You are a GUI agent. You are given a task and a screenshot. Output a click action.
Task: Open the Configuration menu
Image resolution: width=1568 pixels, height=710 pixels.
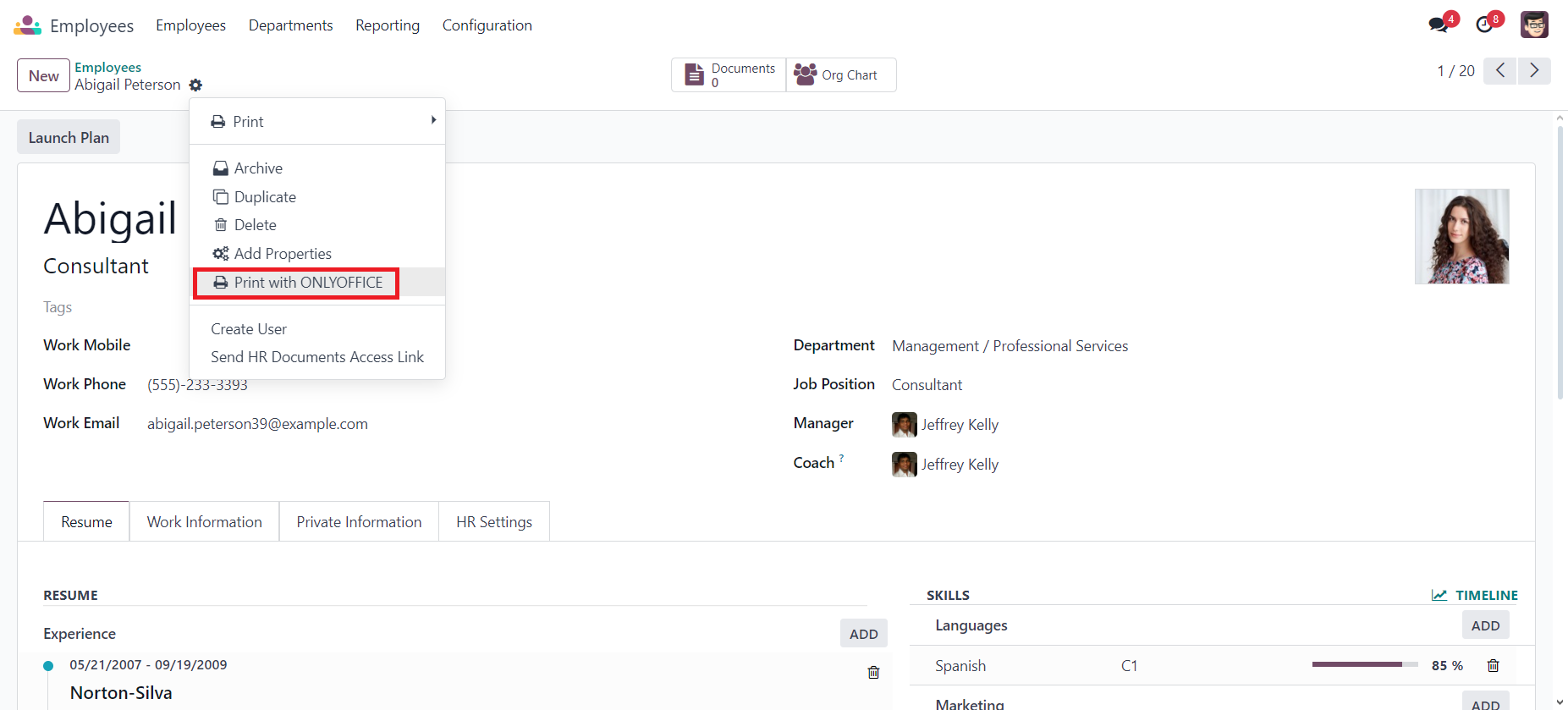click(487, 25)
